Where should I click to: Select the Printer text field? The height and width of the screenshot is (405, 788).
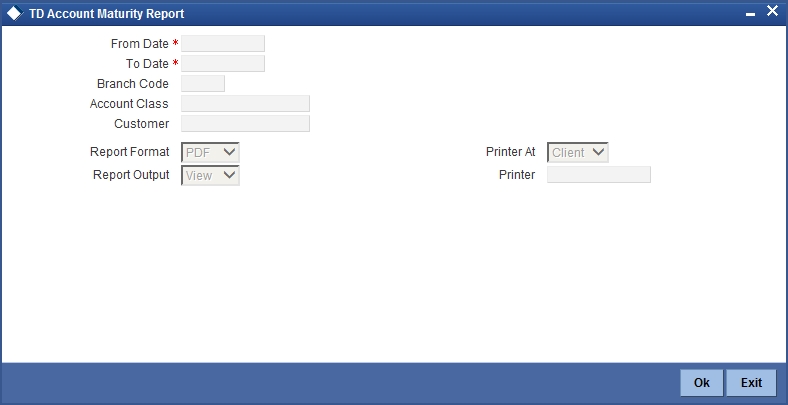pos(599,174)
